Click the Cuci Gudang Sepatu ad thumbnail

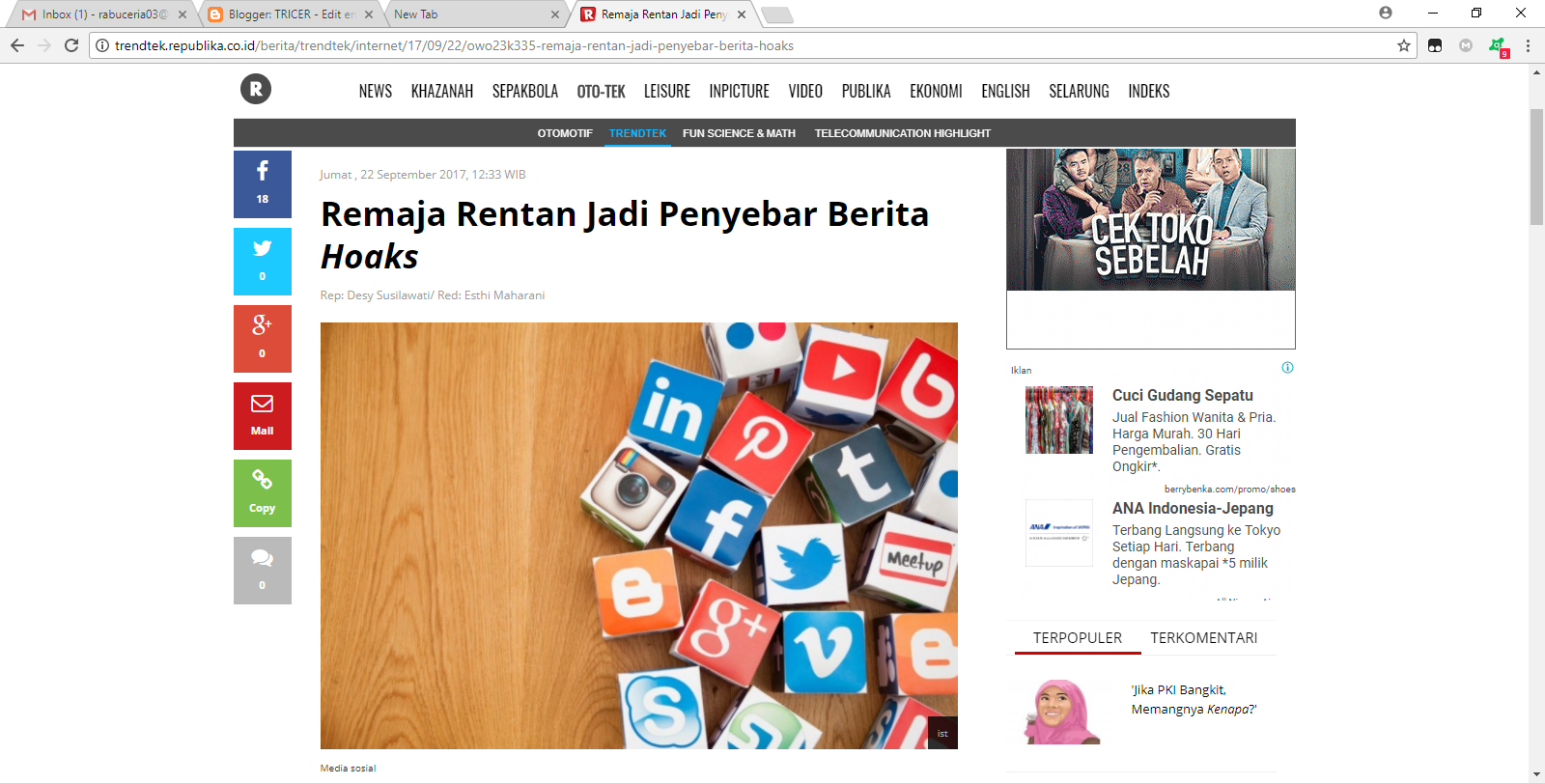tap(1059, 420)
